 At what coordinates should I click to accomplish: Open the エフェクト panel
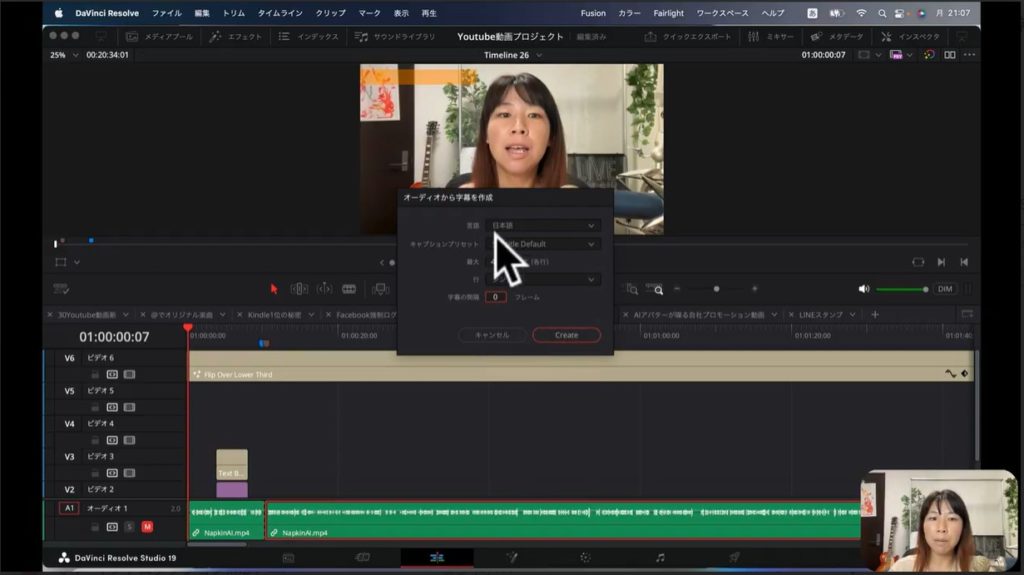(x=236, y=37)
